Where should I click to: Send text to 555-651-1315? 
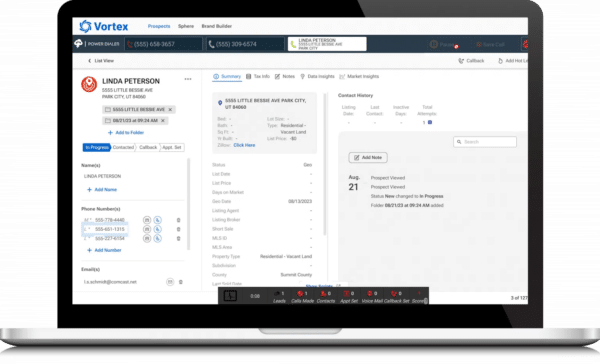(x=147, y=229)
